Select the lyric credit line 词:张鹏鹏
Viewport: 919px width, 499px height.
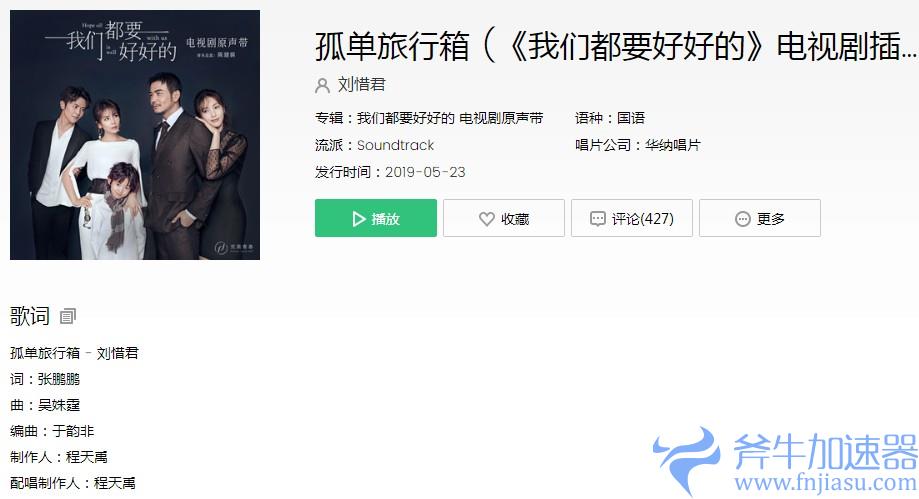tap(45, 379)
